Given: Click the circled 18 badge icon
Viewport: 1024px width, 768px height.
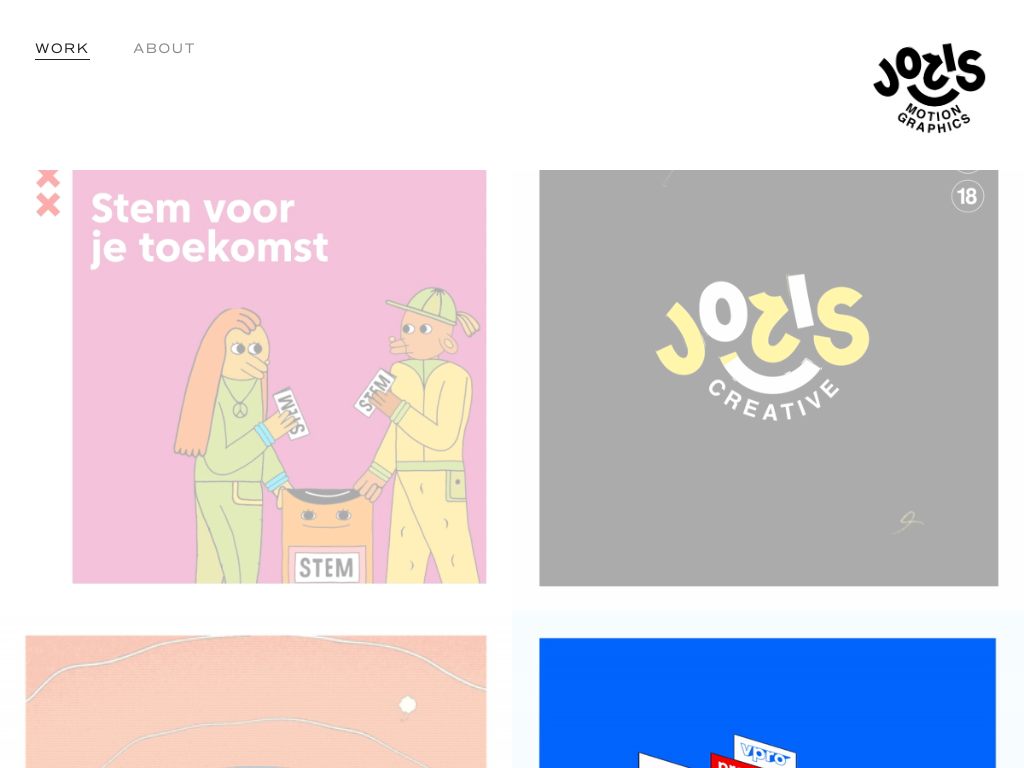Looking at the screenshot, I should tap(967, 196).
